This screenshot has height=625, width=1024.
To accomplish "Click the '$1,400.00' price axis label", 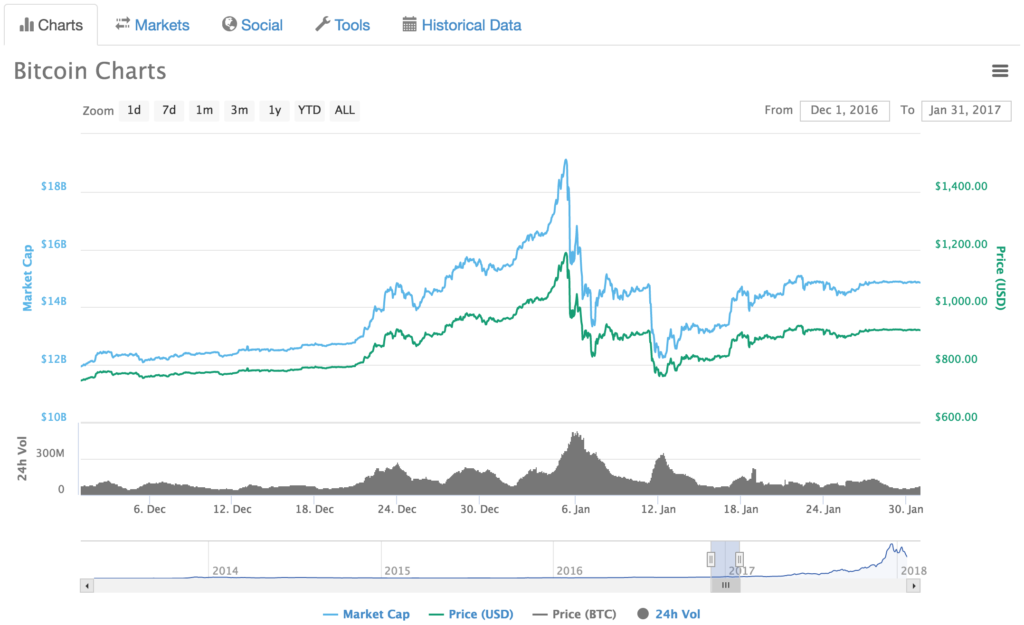I will (x=961, y=186).
